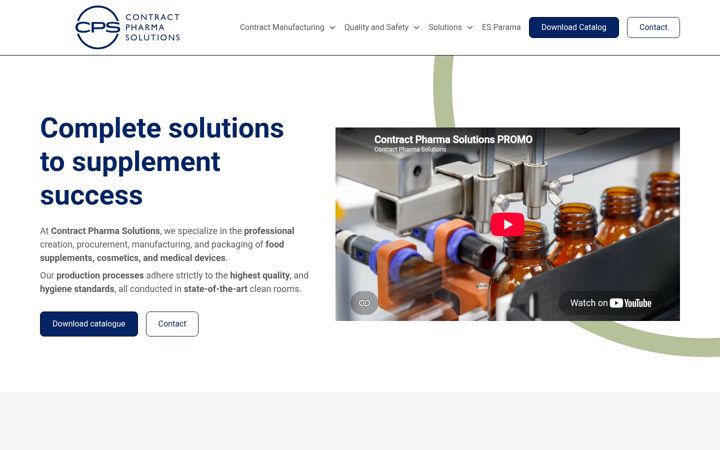Click 'food supplements, cosmetics, and medical devices' text

[162, 251]
